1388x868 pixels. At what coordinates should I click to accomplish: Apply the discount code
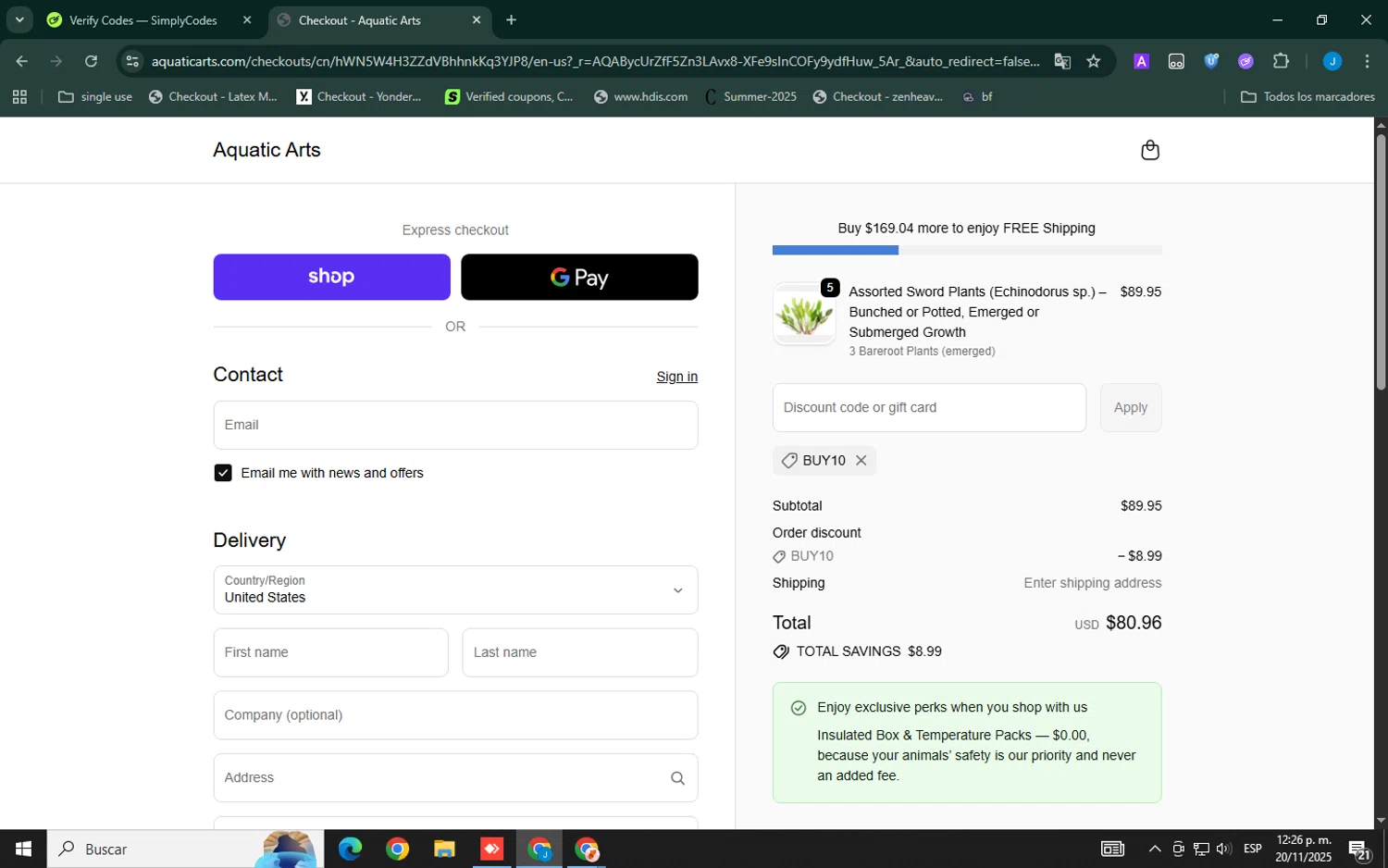click(x=1131, y=407)
